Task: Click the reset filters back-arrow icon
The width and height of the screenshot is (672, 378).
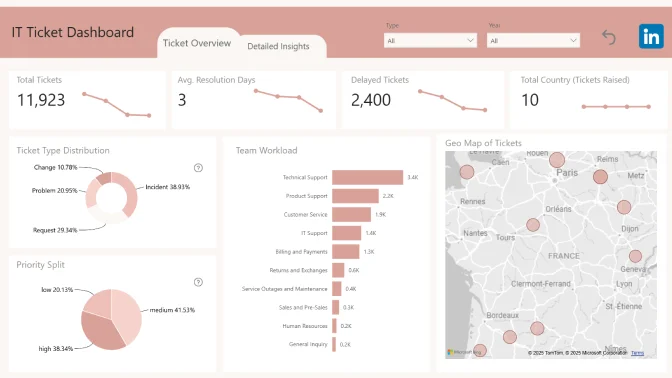Action: click(x=609, y=37)
